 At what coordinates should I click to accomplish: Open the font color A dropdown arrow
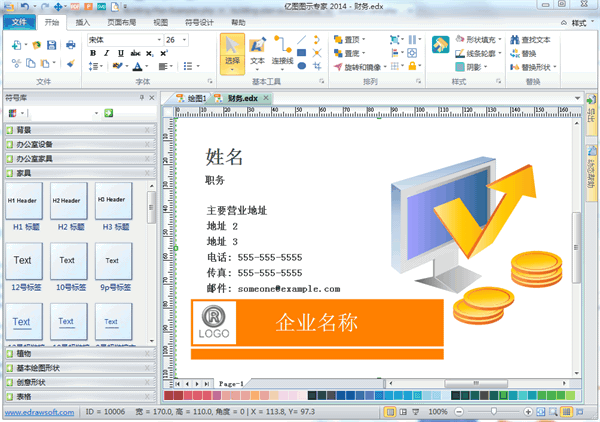[x=147, y=67]
